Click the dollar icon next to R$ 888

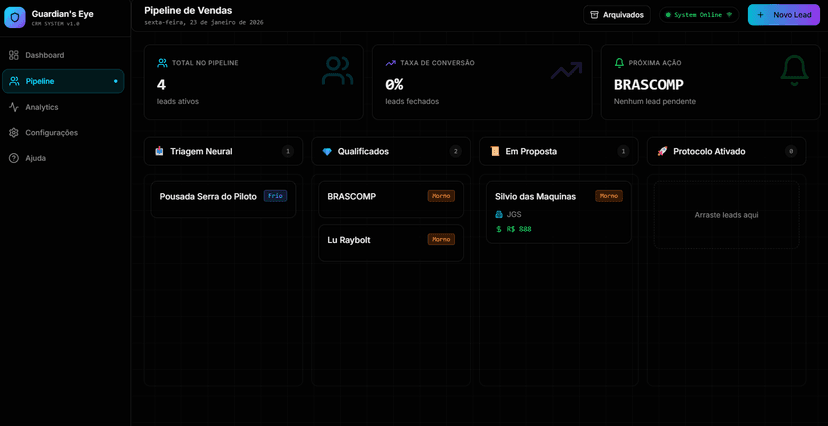(x=499, y=229)
